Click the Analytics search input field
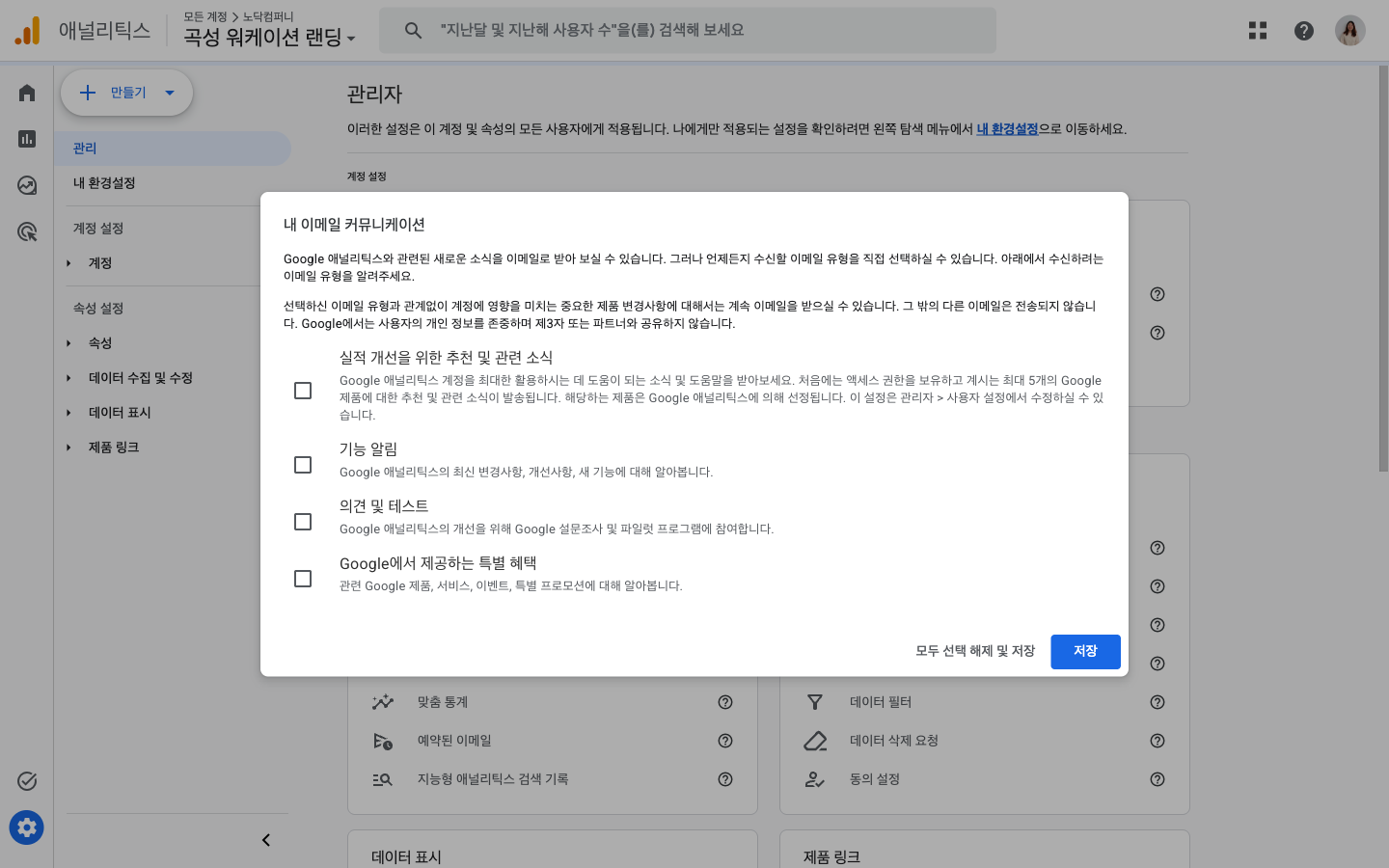Image resolution: width=1389 pixels, height=868 pixels. click(x=688, y=31)
